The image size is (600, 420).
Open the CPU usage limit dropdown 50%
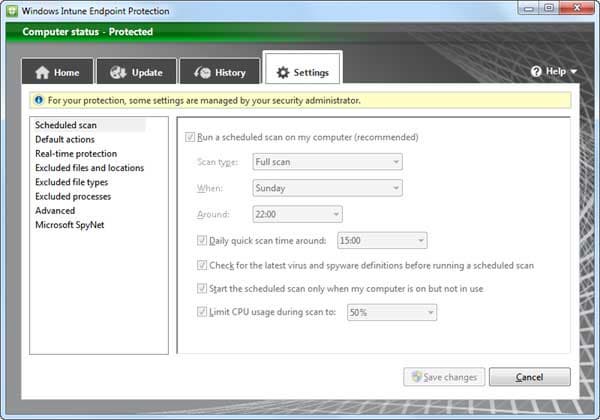coord(391,313)
